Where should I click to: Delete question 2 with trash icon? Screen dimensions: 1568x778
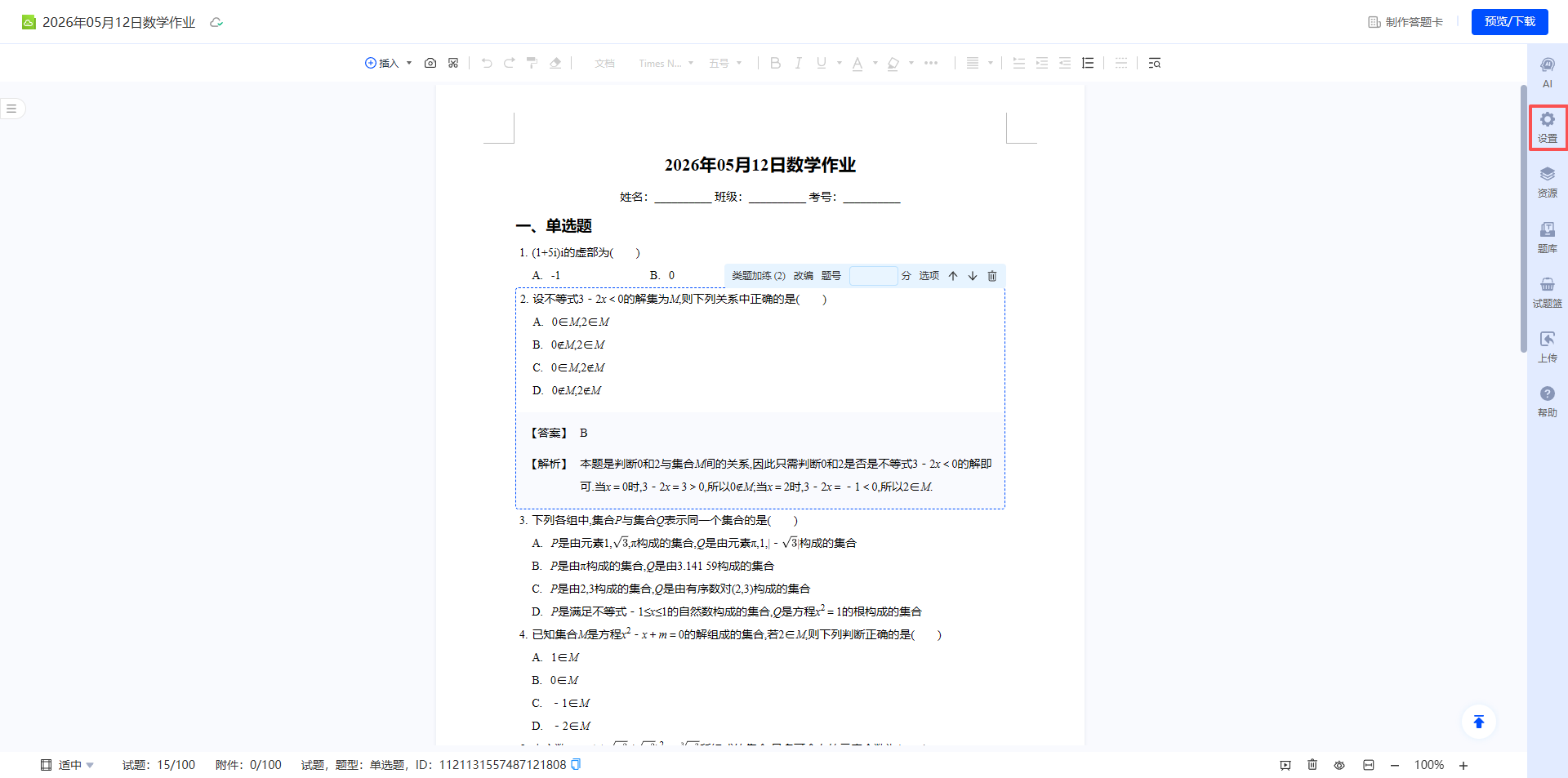click(992, 276)
